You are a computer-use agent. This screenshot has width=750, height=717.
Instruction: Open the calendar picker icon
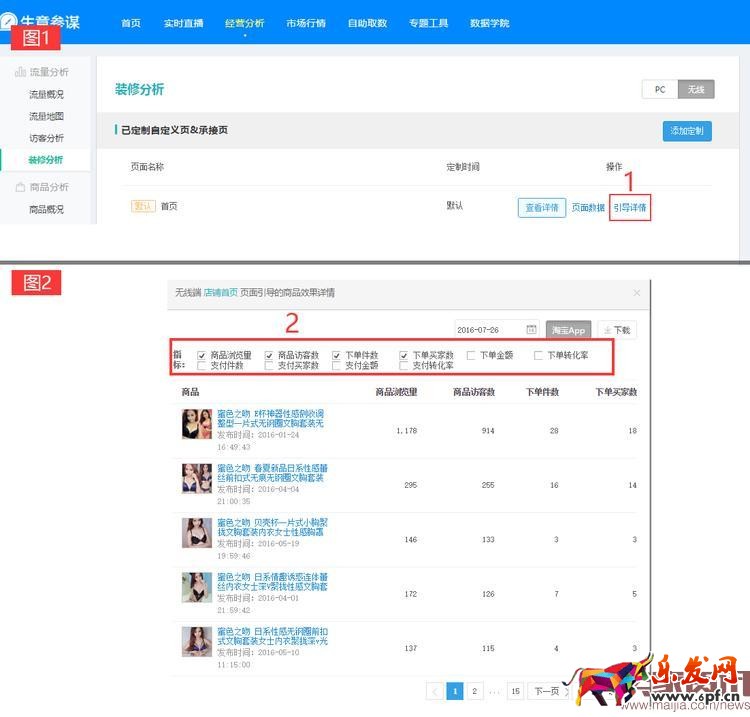[x=531, y=329]
